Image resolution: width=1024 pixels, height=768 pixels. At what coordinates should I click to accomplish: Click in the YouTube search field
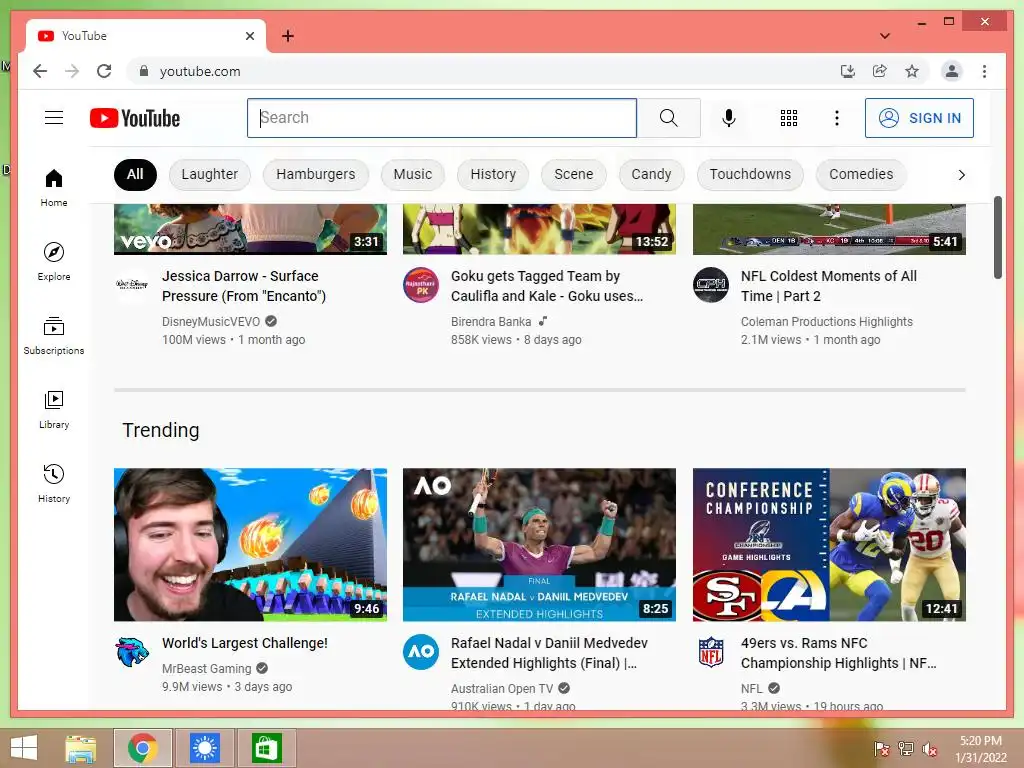(441, 118)
